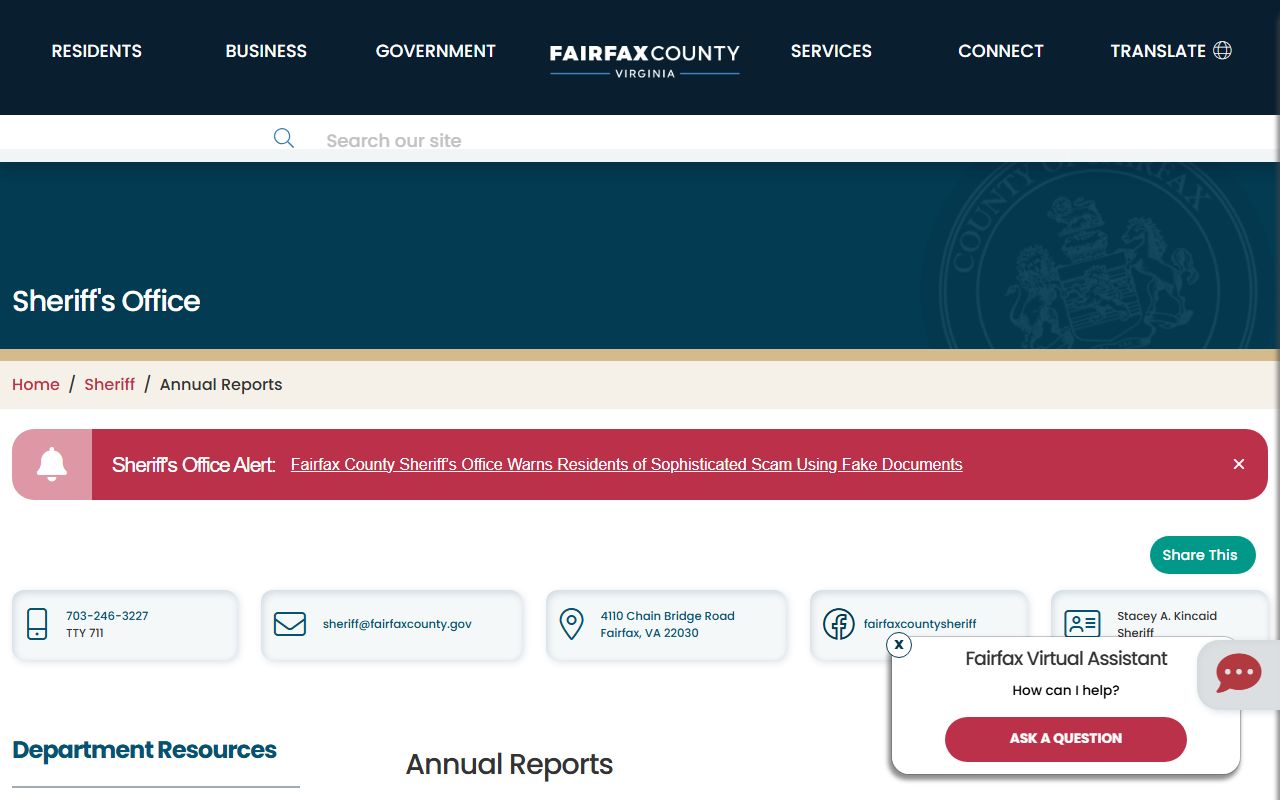Close the Fairfax Virtual Assistant popup
This screenshot has height=800, width=1280.
[x=899, y=645]
